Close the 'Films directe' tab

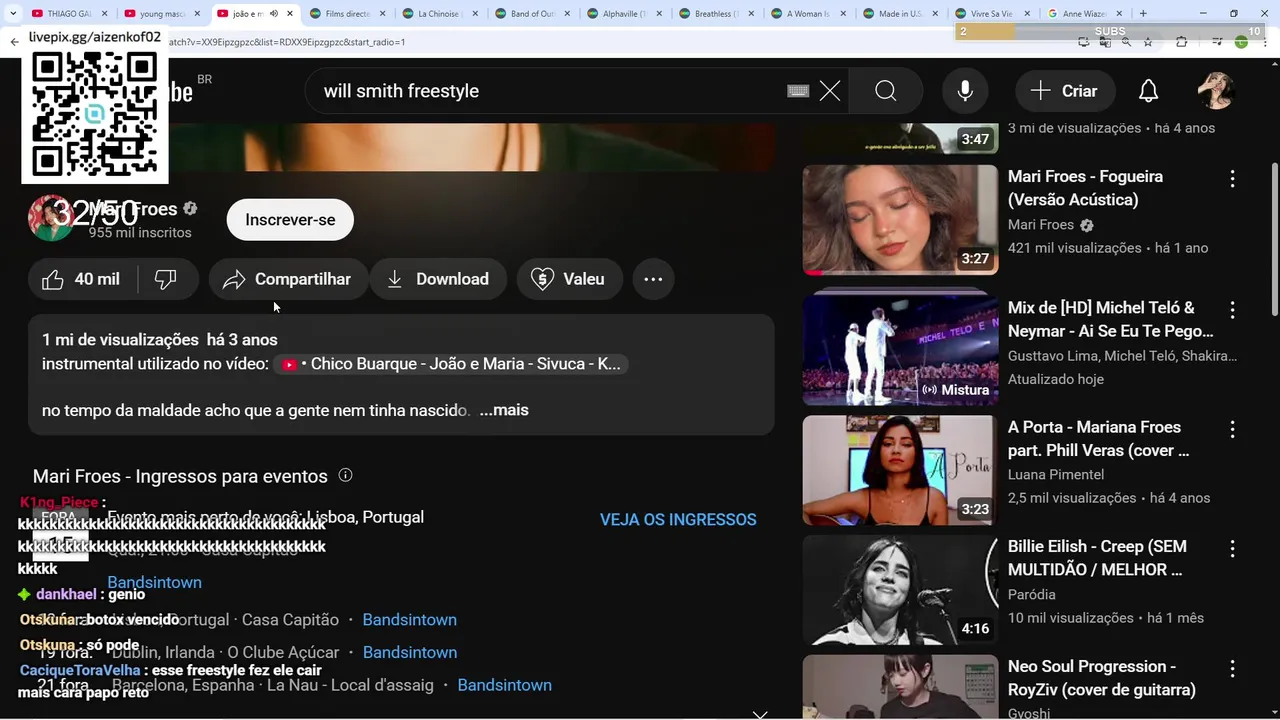tap(382, 14)
